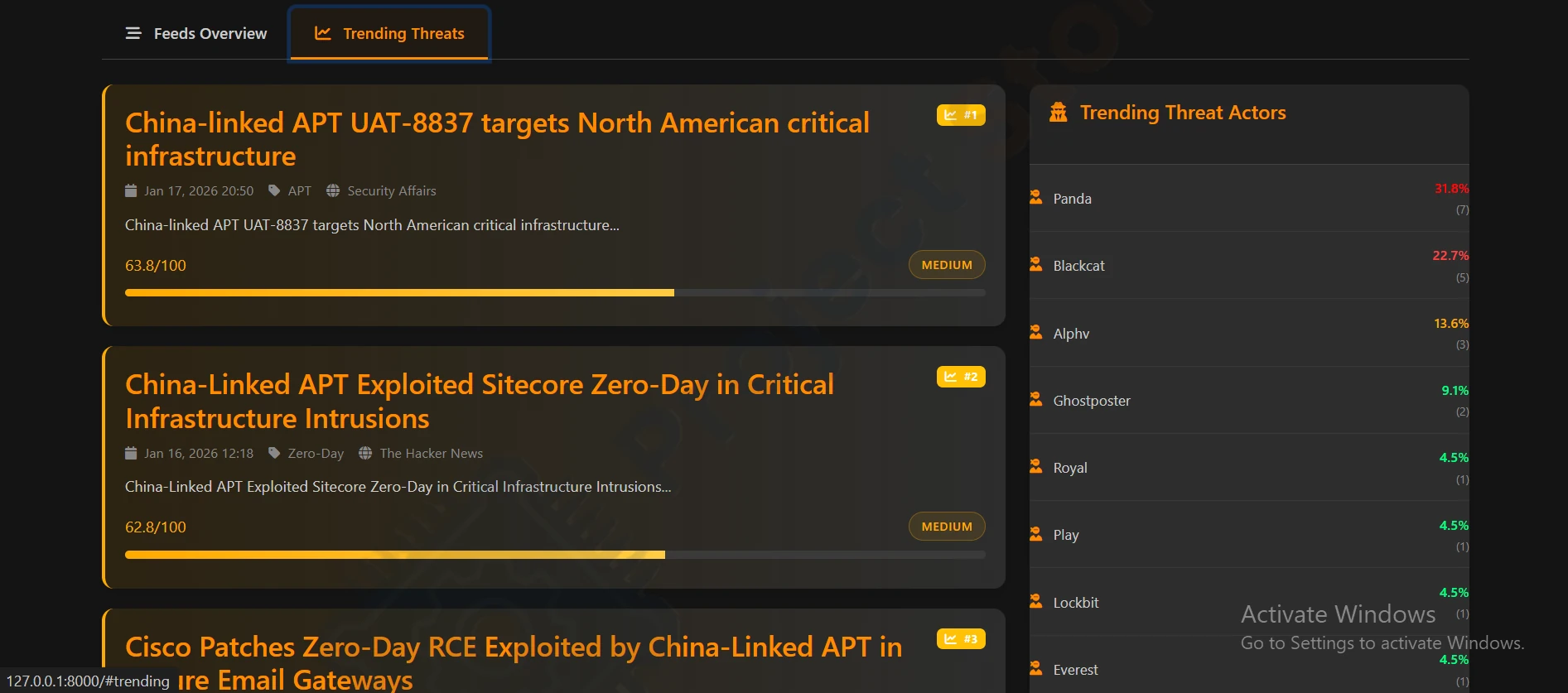This screenshot has height=693, width=1568.
Task: Click the actor icon next to Ghostposter
Action: click(x=1035, y=399)
